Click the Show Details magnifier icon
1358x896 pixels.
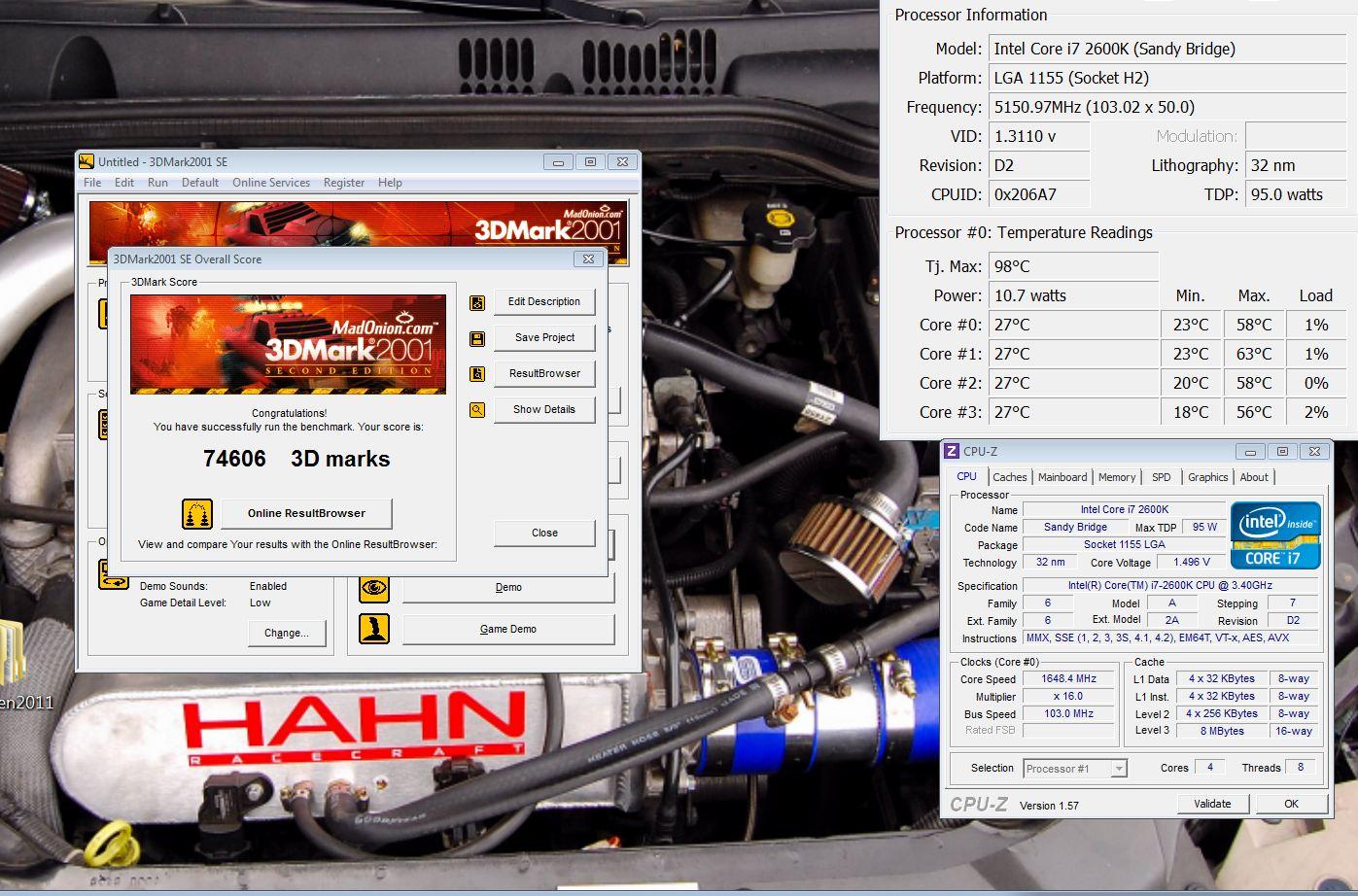point(477,410)
